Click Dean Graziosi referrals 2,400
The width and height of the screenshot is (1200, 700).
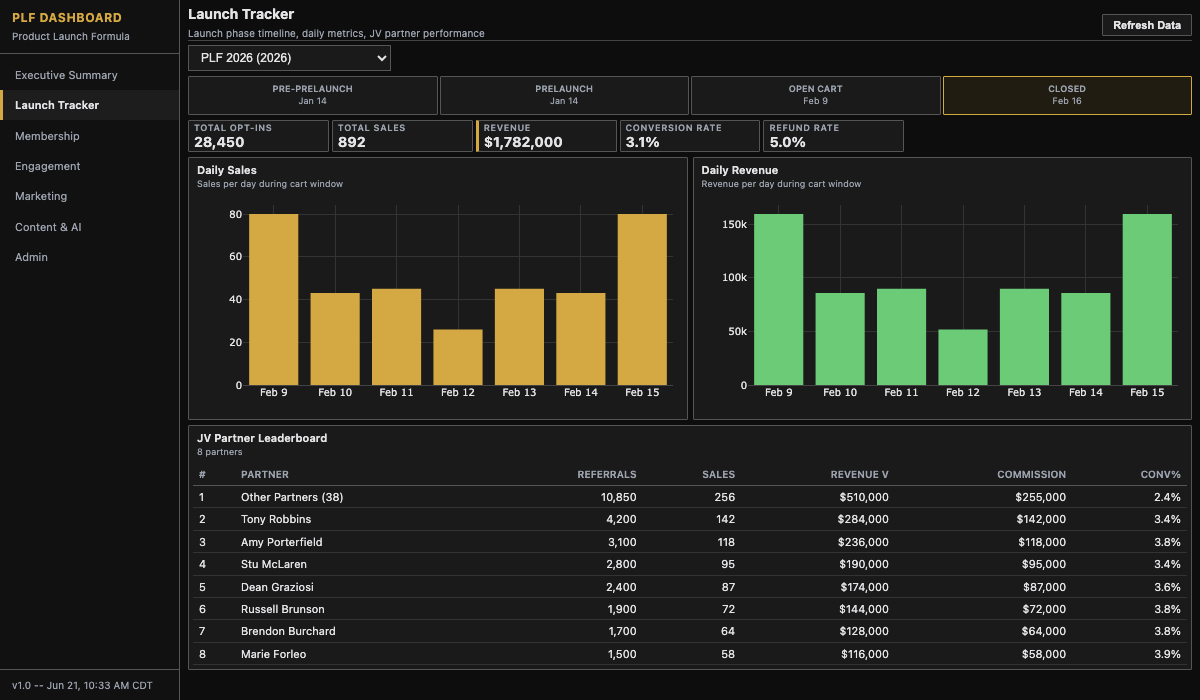[x=621, y=587]
